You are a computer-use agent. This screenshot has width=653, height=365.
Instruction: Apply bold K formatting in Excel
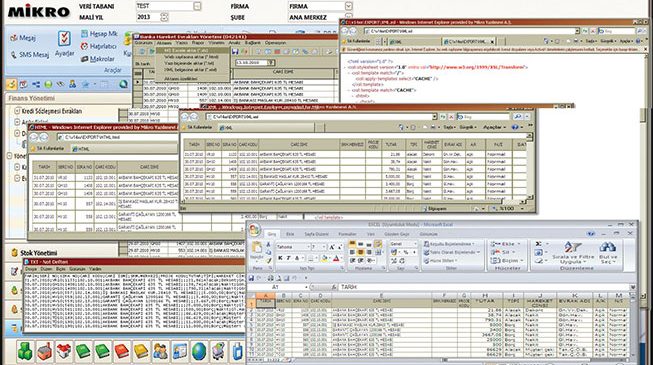[x=281, y=258]
